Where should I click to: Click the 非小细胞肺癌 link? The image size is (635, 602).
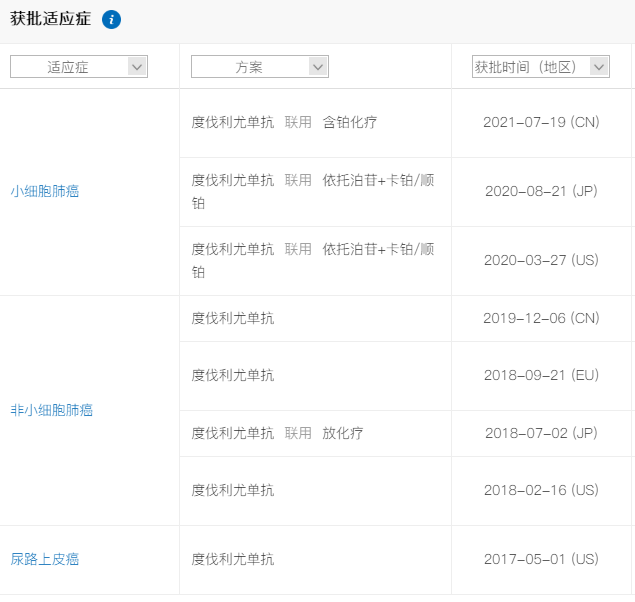(x=52, y=410)
